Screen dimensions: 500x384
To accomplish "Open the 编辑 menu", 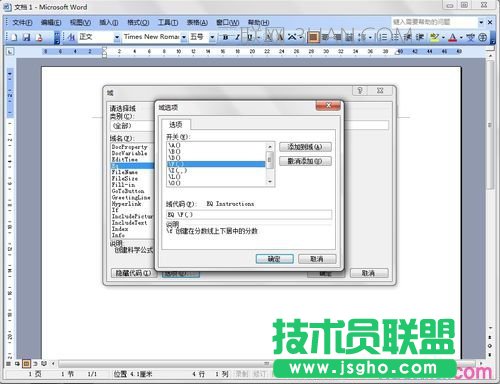I will [x=51, y=23].
